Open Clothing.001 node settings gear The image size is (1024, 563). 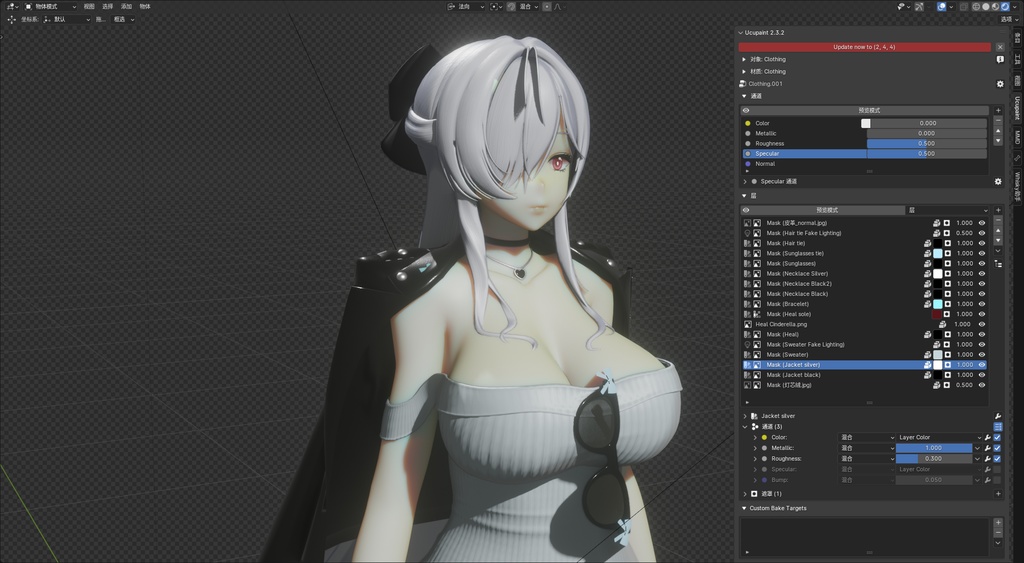(1000, 84)
